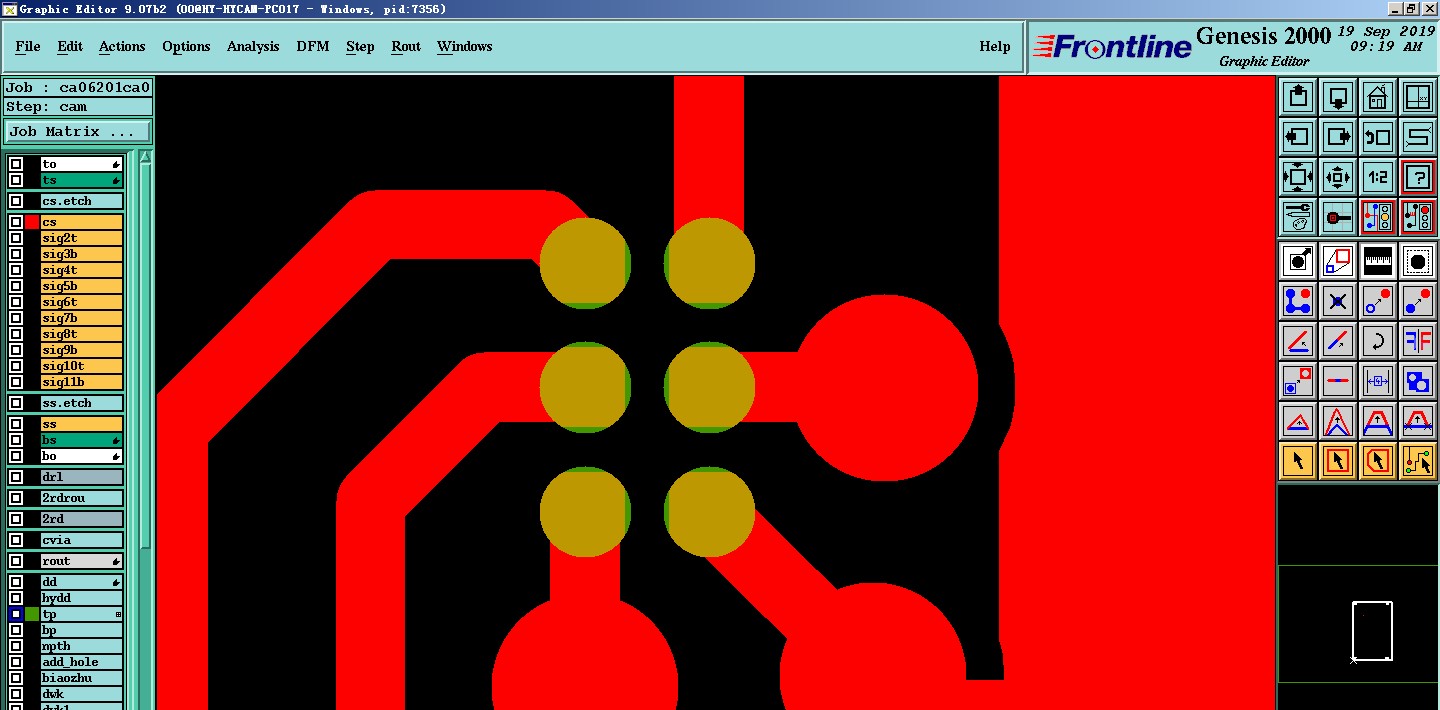The image size is (1440, 710).
Task: Click the previous view undo-arrow icon
Action: tap(1378, 137)
